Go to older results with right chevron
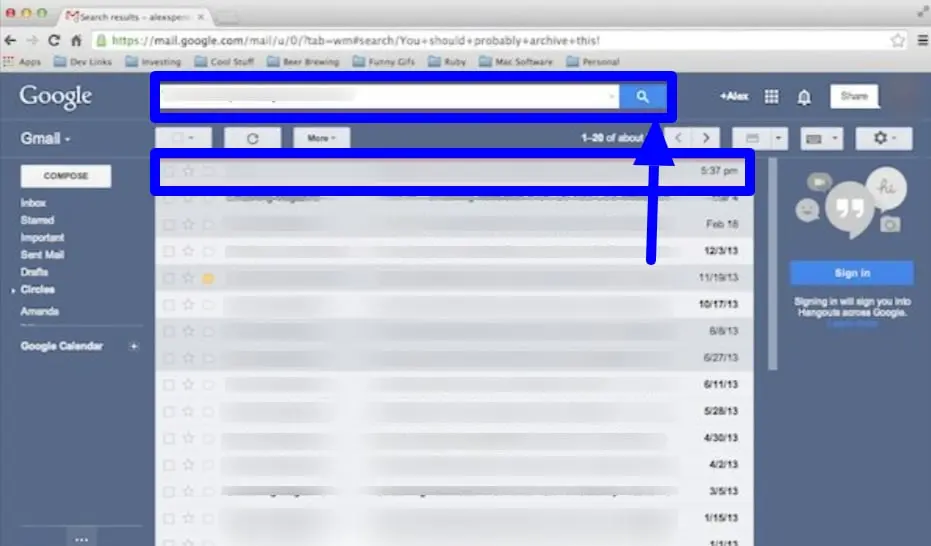 click(706, 138)
